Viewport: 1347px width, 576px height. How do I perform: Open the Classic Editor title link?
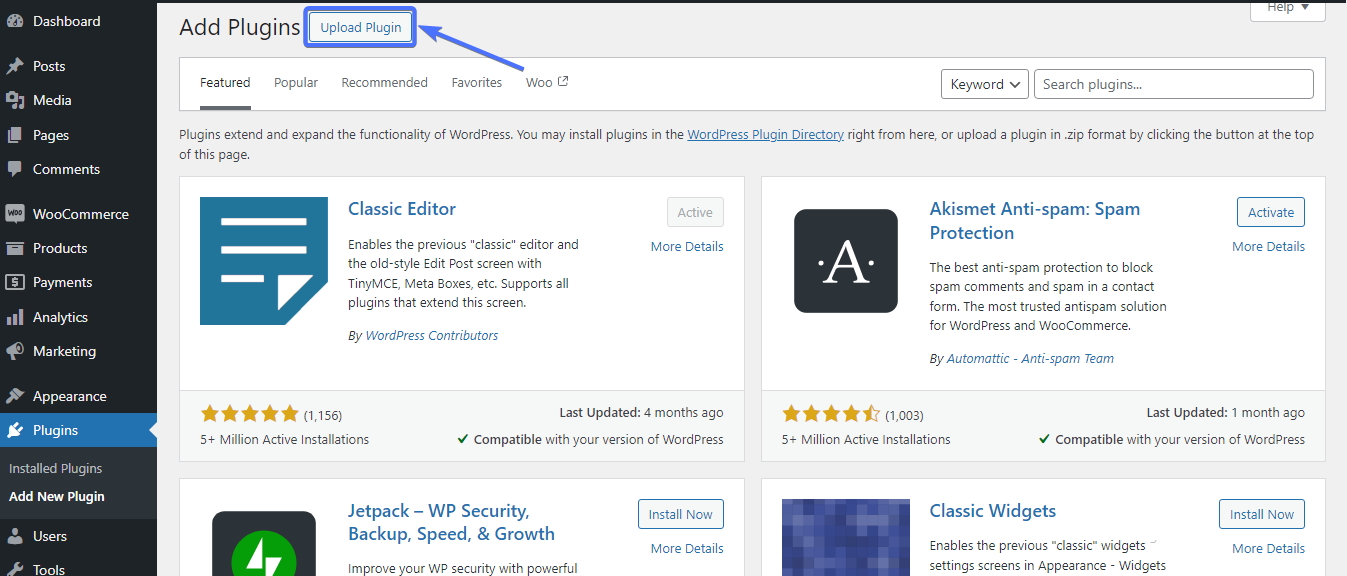tap(402, 209)
